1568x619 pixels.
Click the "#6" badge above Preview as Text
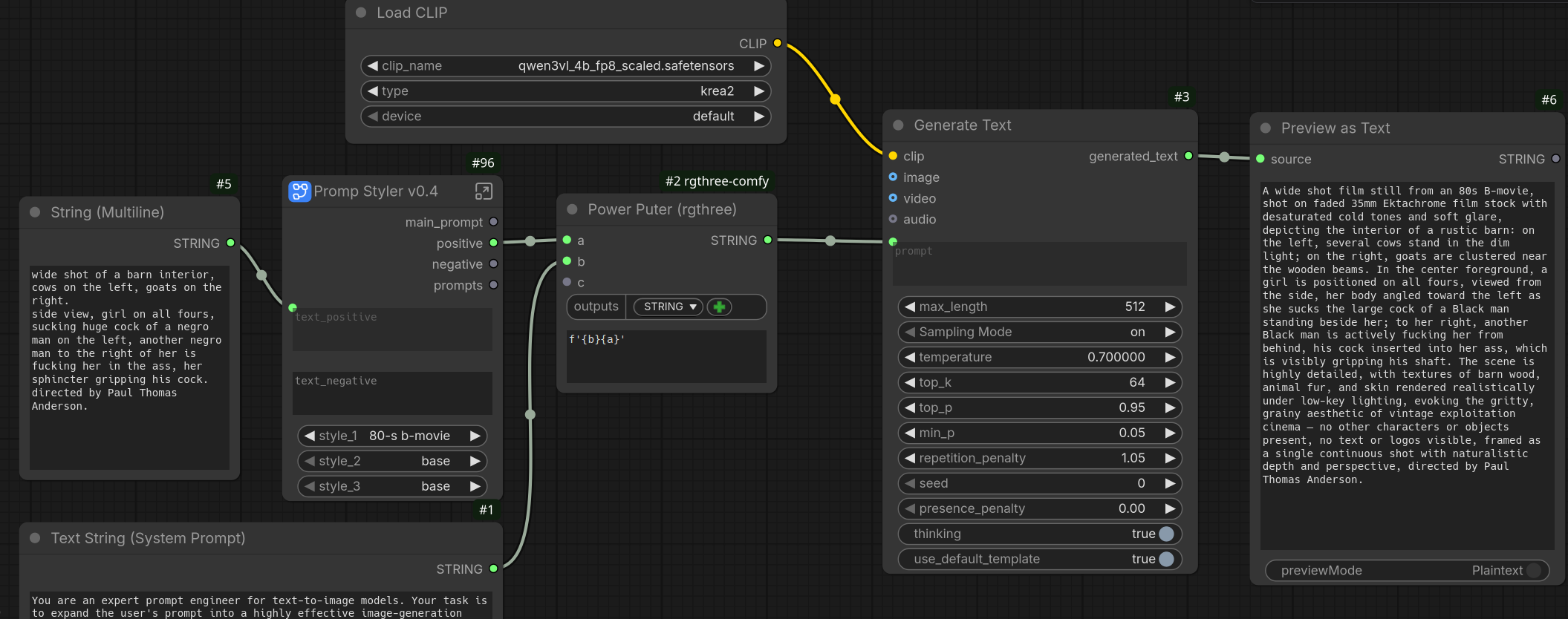[1549, 100]
